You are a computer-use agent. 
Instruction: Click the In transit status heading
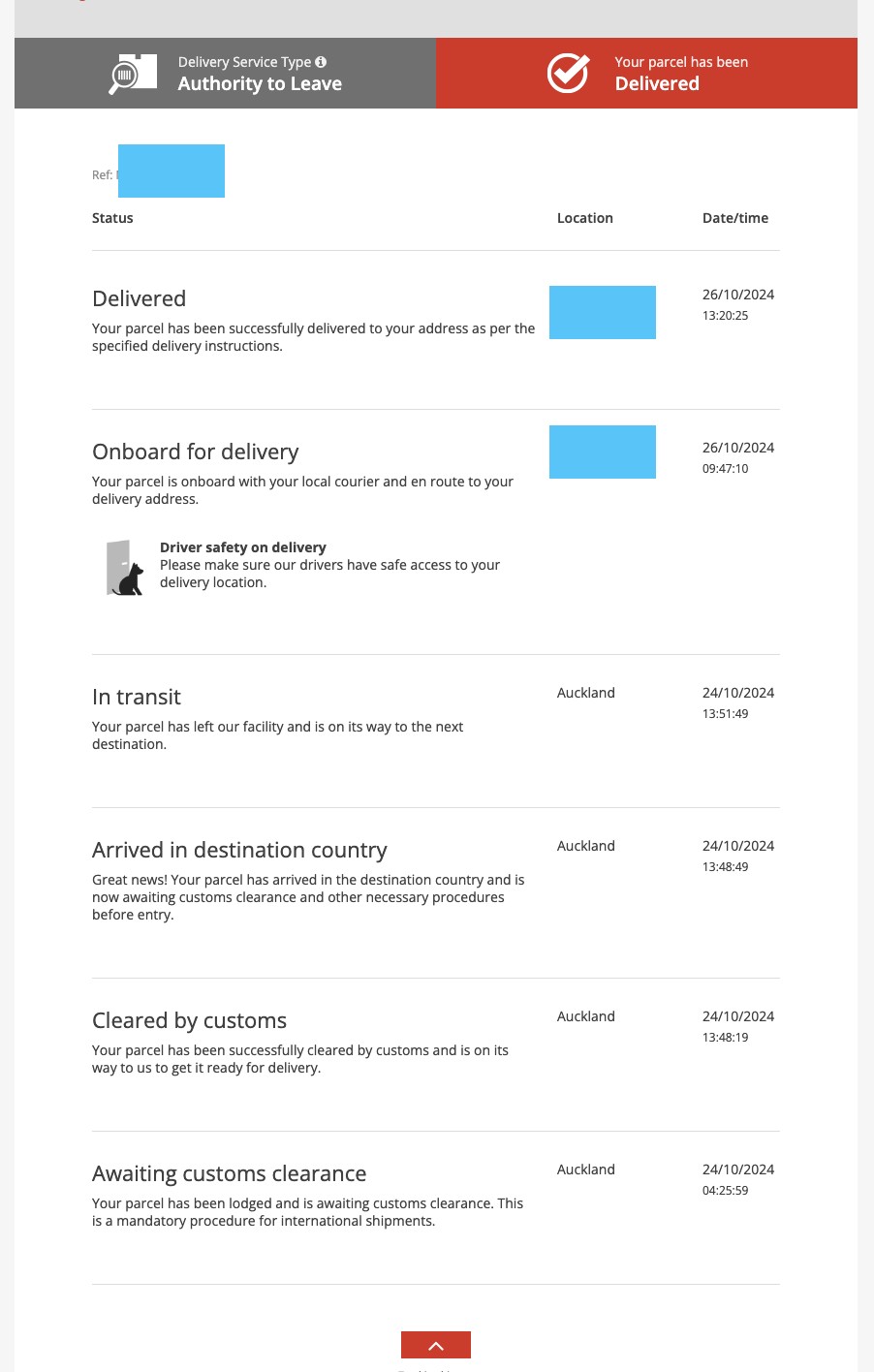click(x=137, y=697)
